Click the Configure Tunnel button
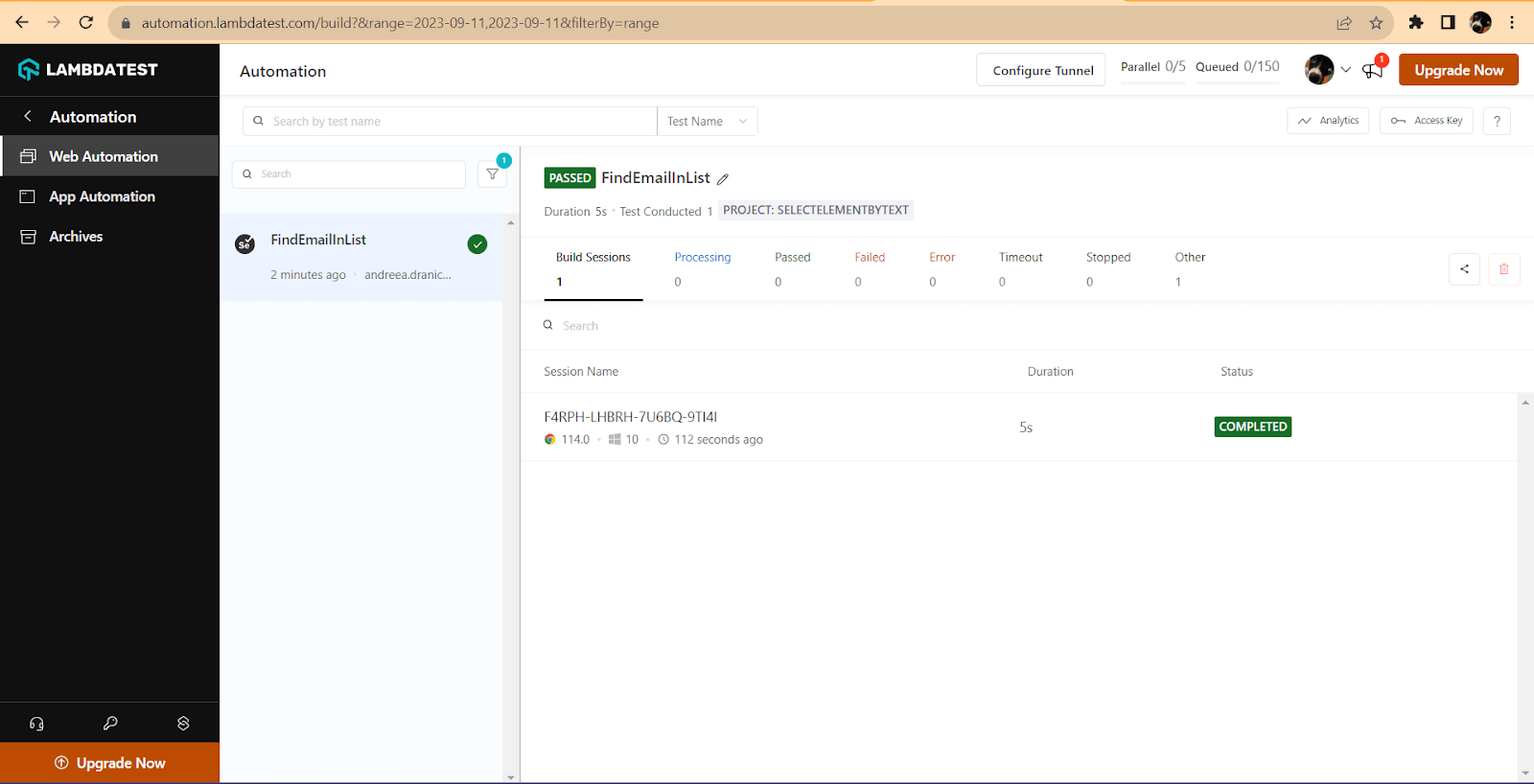The width and height of the screenshot is (1534, 784). click(1041, 70)
